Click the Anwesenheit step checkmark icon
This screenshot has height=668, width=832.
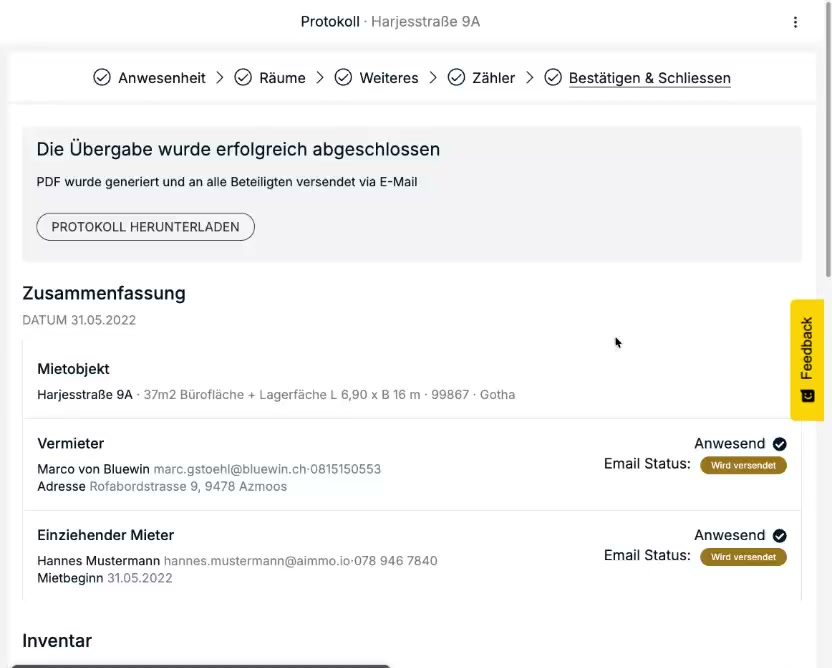coord(102,78)
